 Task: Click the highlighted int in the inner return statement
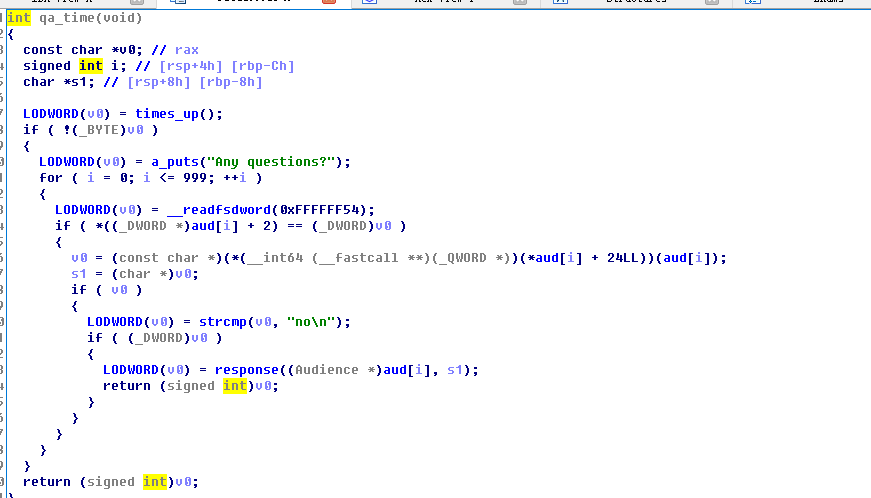point(234,386)
